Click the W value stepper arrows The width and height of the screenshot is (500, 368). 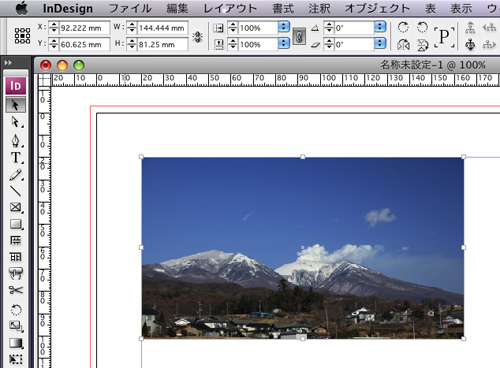(x=132, y=28)
